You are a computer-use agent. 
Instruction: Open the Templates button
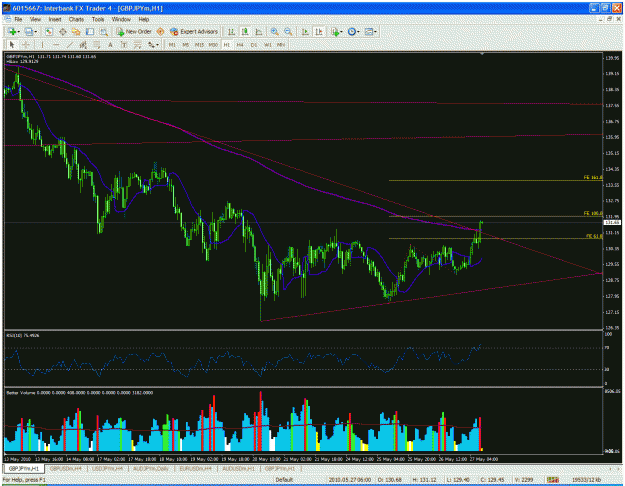[369, 32]
